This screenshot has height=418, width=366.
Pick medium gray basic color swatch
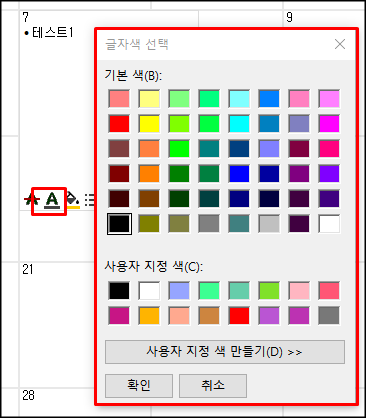(209, 224)
